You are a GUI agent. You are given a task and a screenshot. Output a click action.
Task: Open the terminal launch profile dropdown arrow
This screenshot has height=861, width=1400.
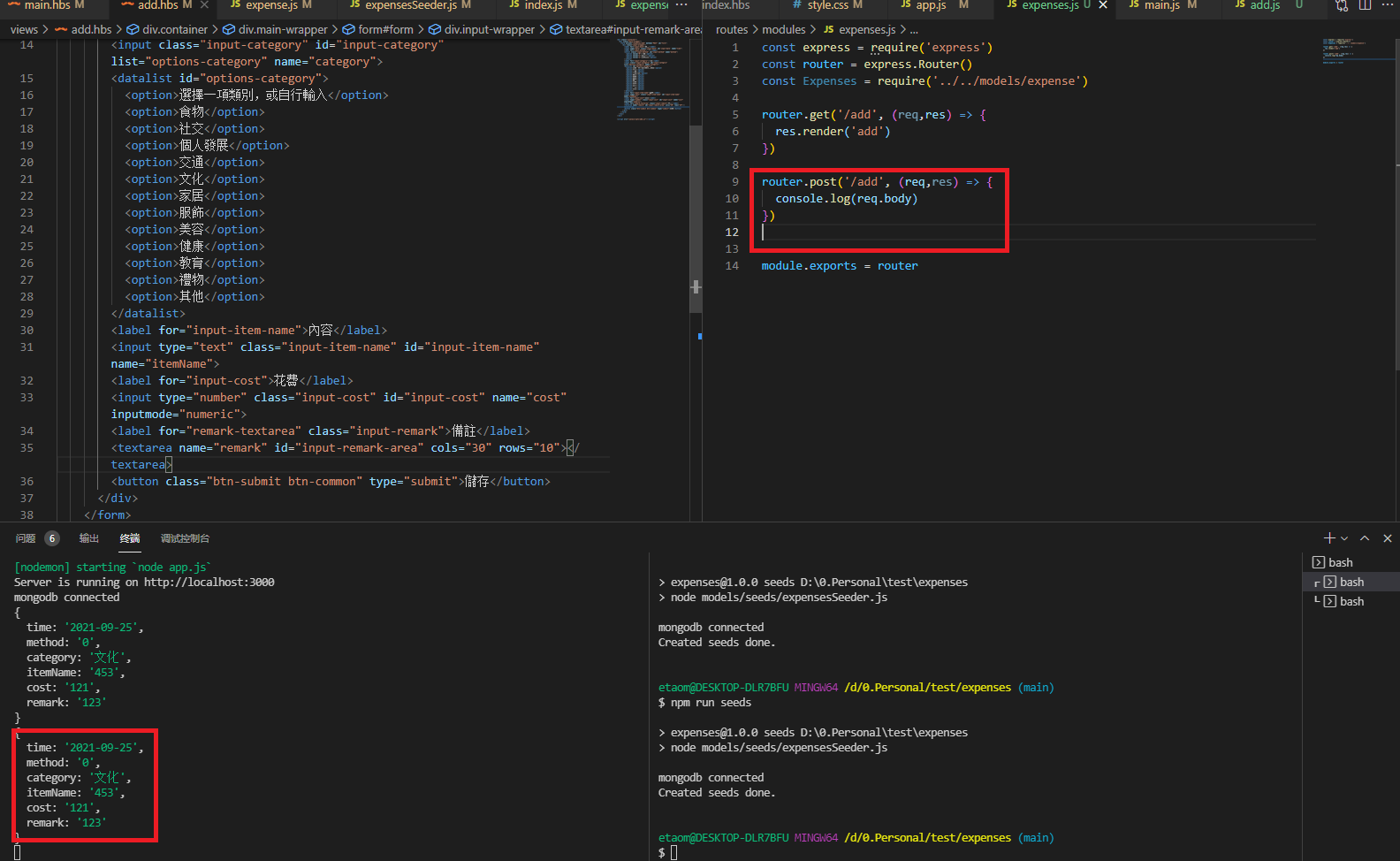click(x=1344, y=538)
